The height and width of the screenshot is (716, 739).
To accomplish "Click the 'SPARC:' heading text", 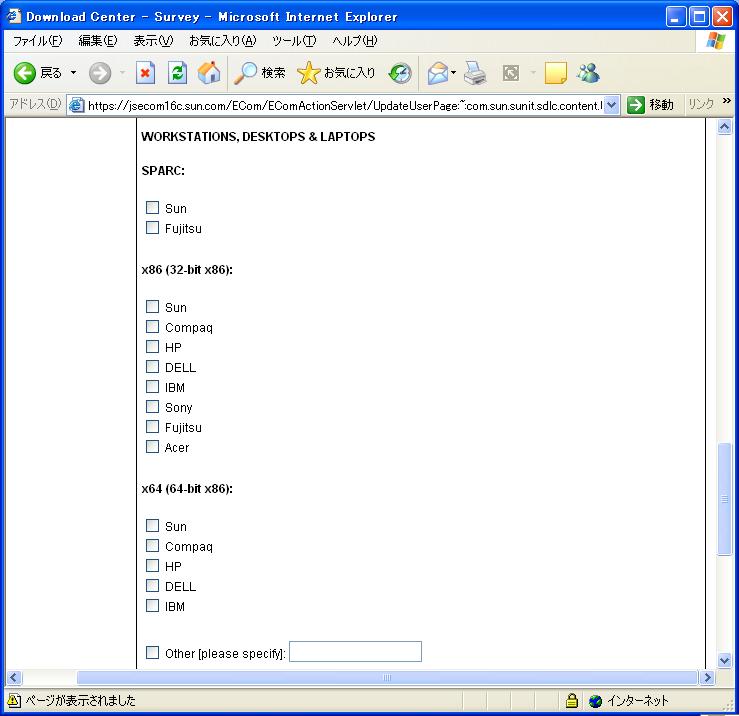I will (163, 171).
